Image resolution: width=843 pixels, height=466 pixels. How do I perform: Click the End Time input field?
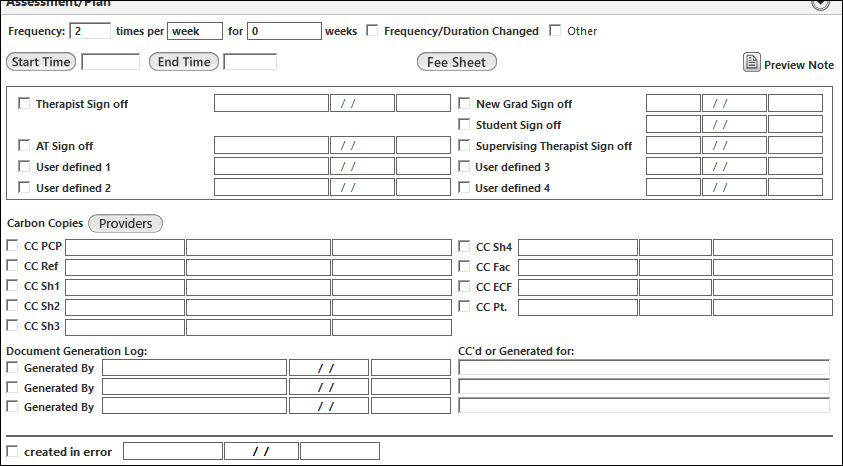click(x=250, y=62)
